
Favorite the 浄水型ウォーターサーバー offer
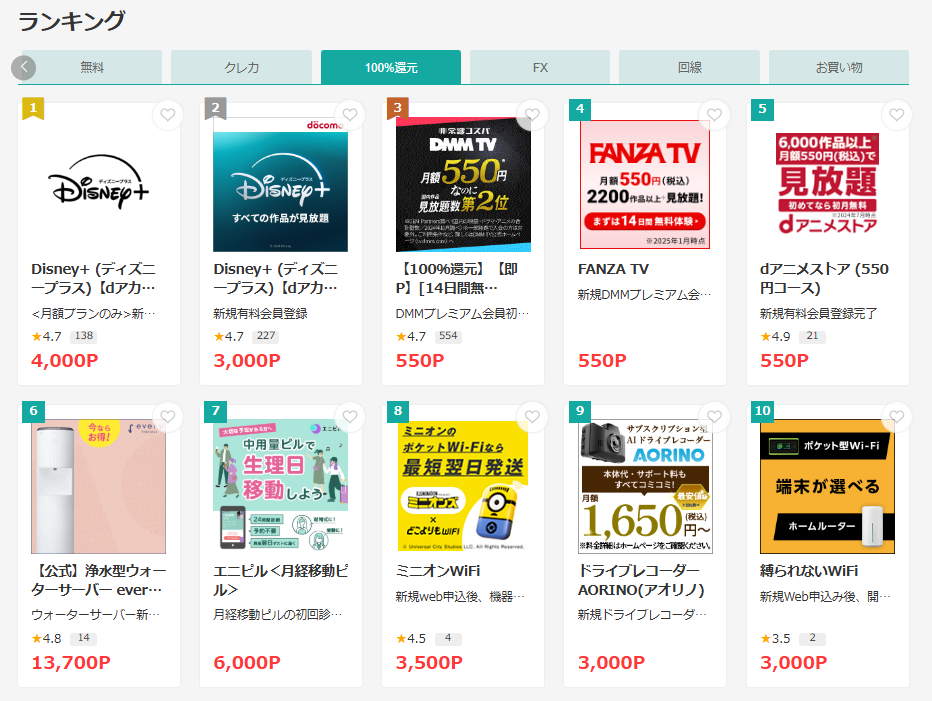point(168,416)
